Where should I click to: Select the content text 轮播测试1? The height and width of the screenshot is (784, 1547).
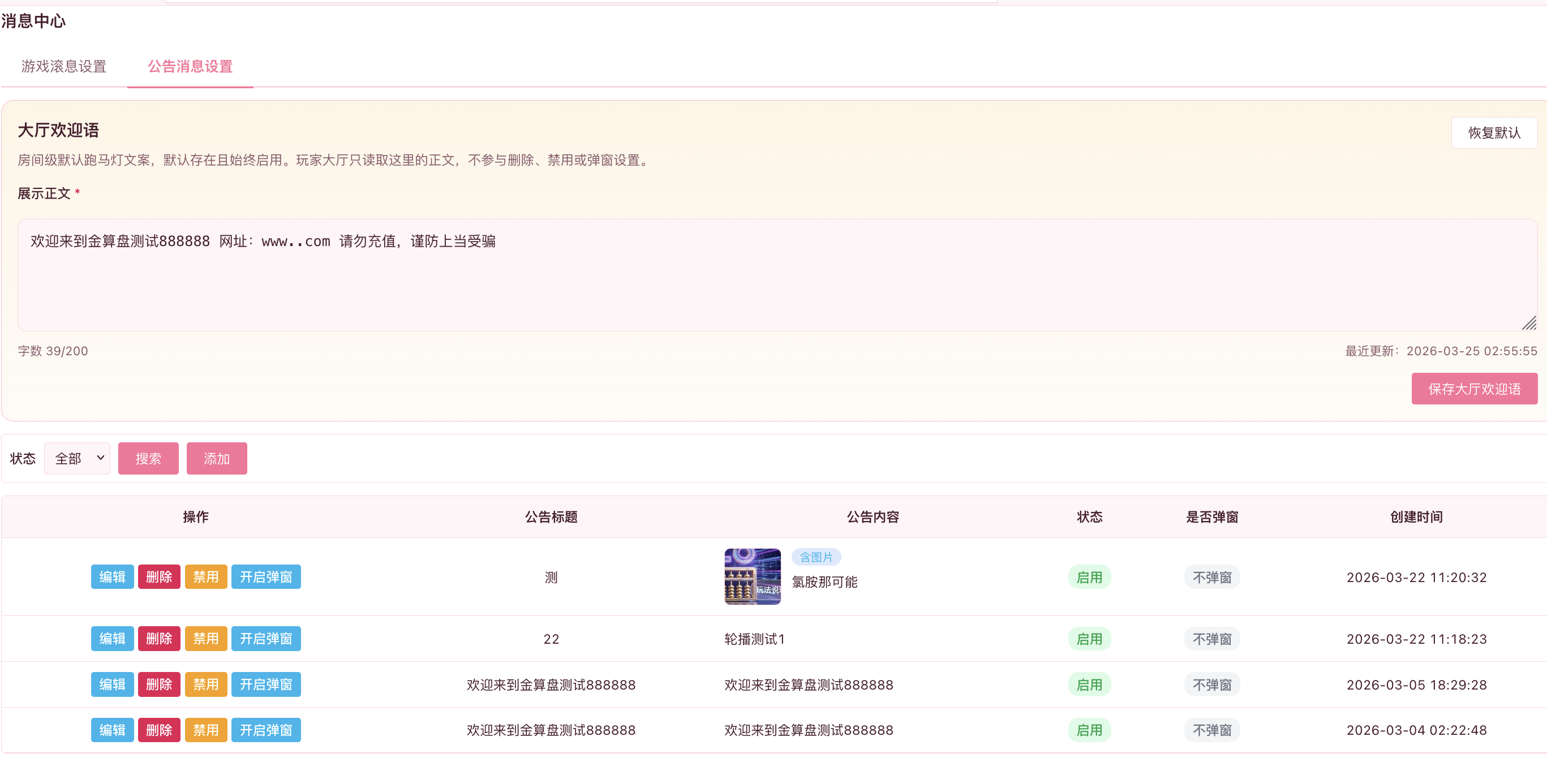tap(755, 639)
